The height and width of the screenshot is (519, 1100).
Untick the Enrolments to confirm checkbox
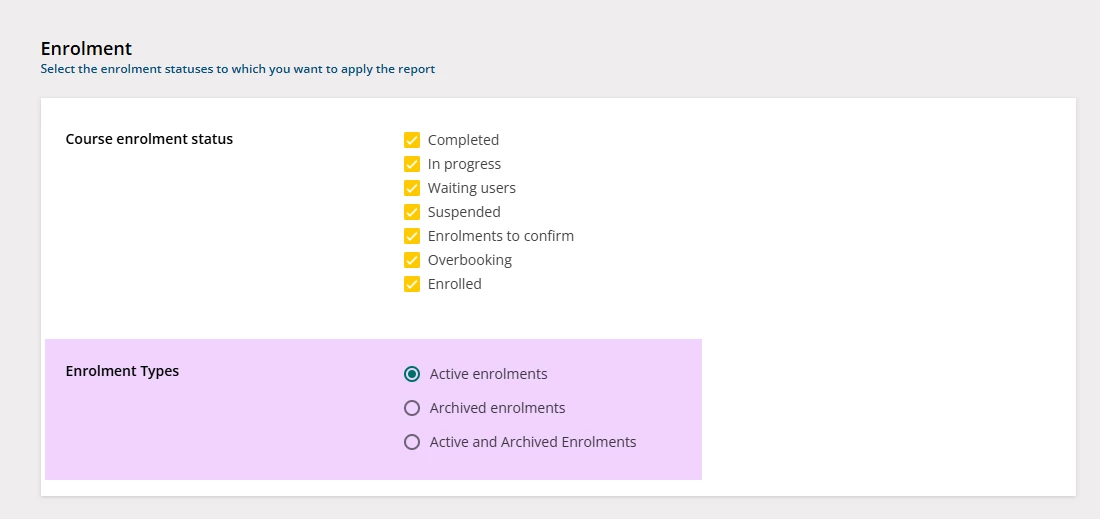(x=412, y=236)
